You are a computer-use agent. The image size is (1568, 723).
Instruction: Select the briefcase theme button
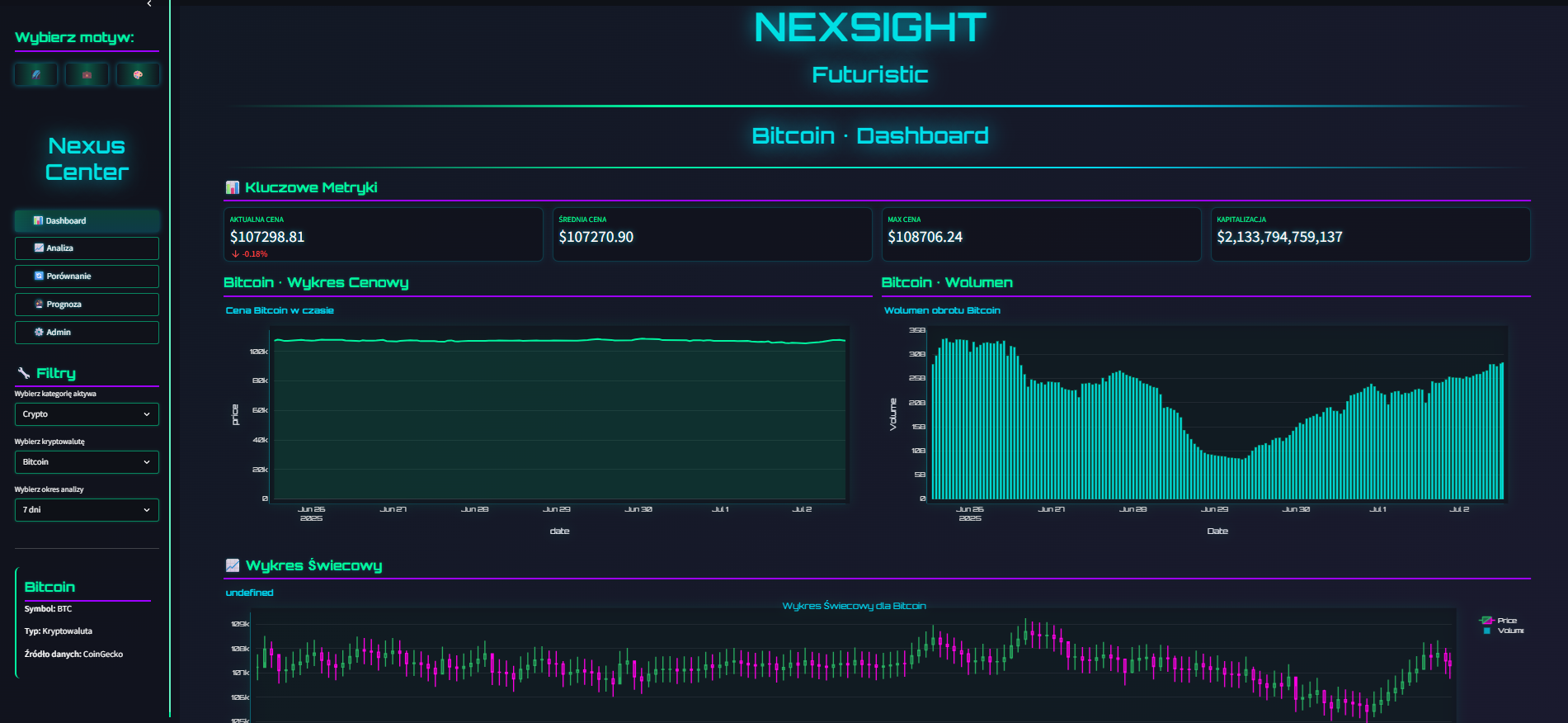pyautogui.click(x=87, y=74)
